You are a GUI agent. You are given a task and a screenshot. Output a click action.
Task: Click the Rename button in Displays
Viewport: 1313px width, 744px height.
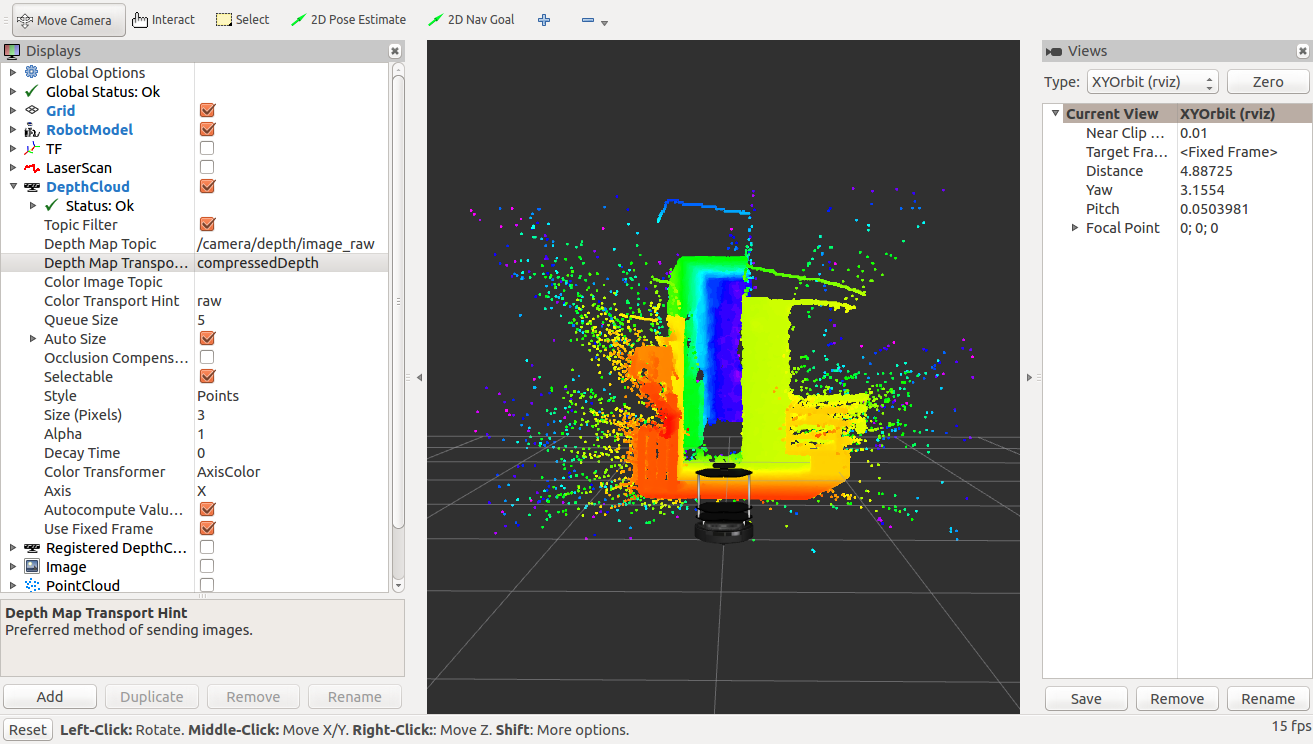tap(355, 697)
